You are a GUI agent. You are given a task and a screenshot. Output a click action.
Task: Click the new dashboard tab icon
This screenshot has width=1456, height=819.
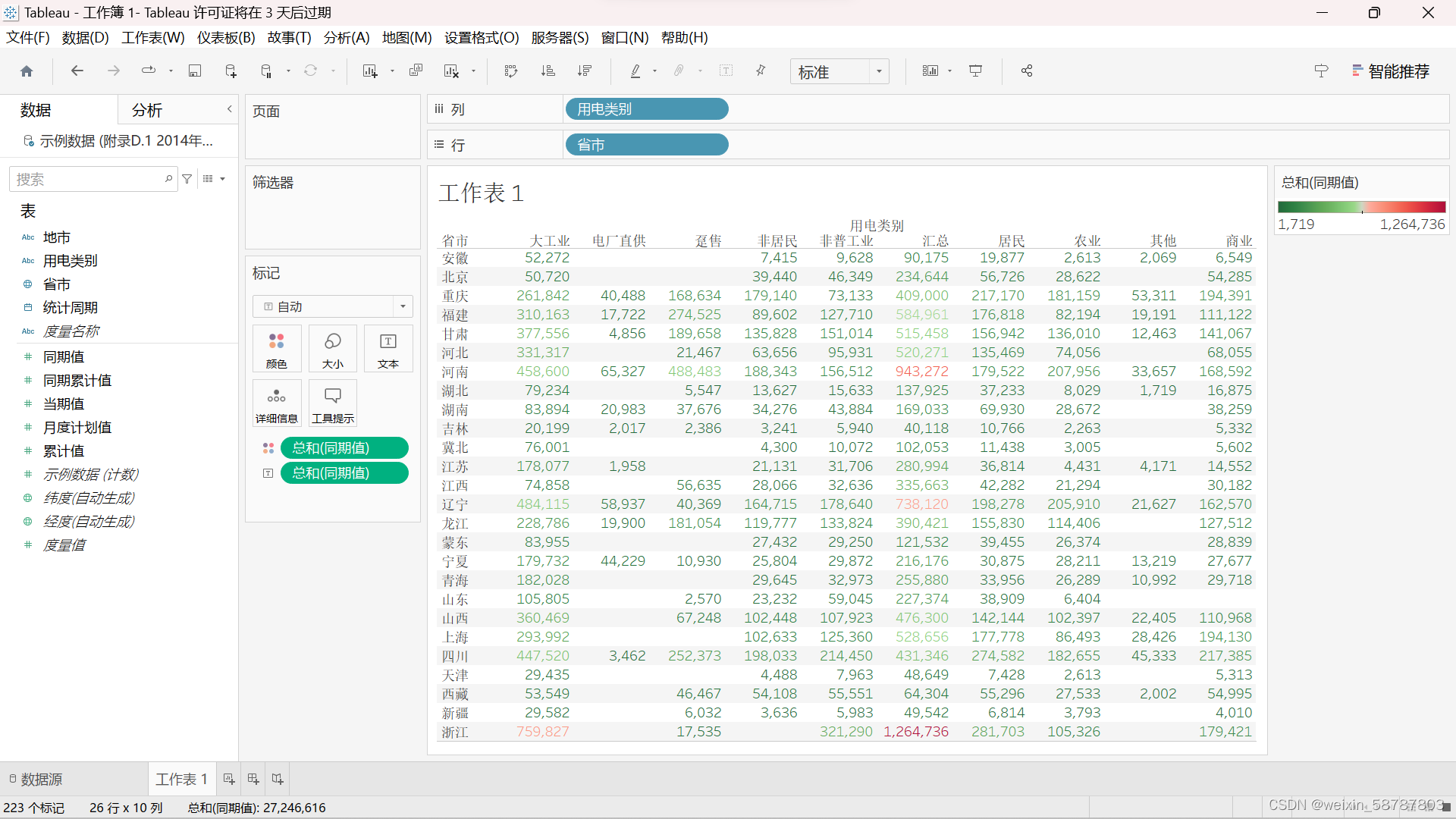coord(253,780)
